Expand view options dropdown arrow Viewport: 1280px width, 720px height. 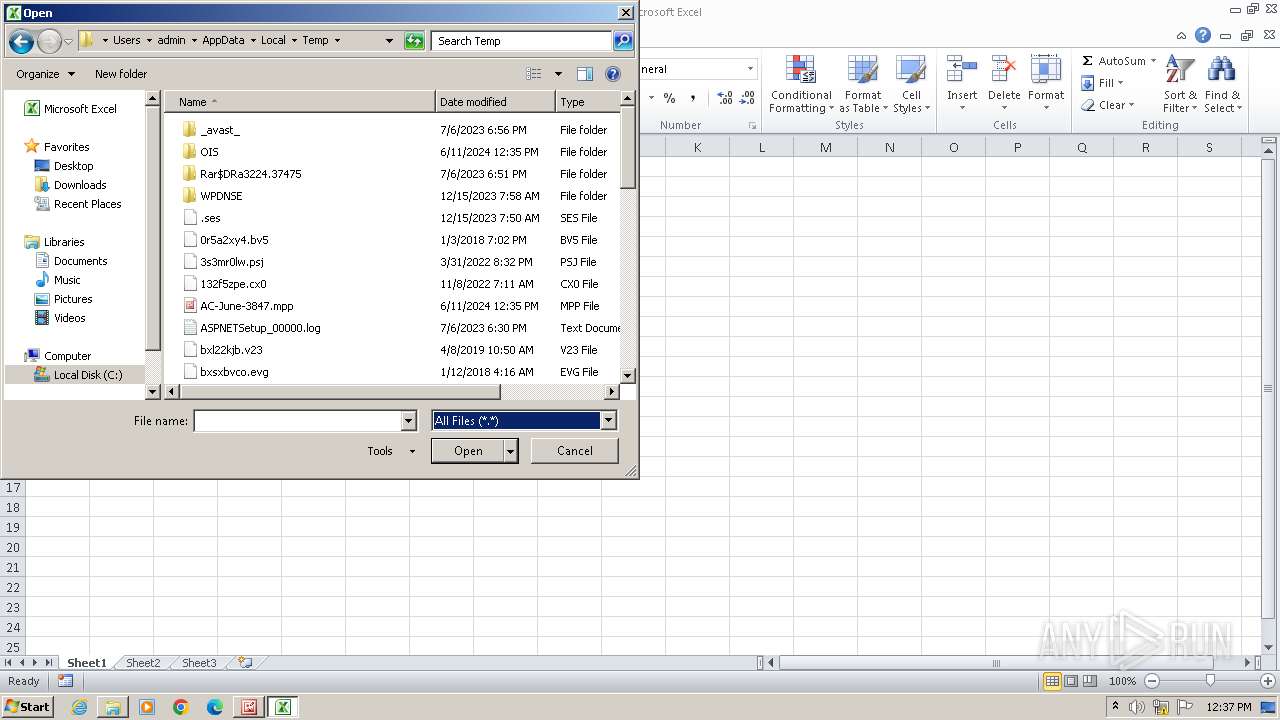tap(558, 74)
